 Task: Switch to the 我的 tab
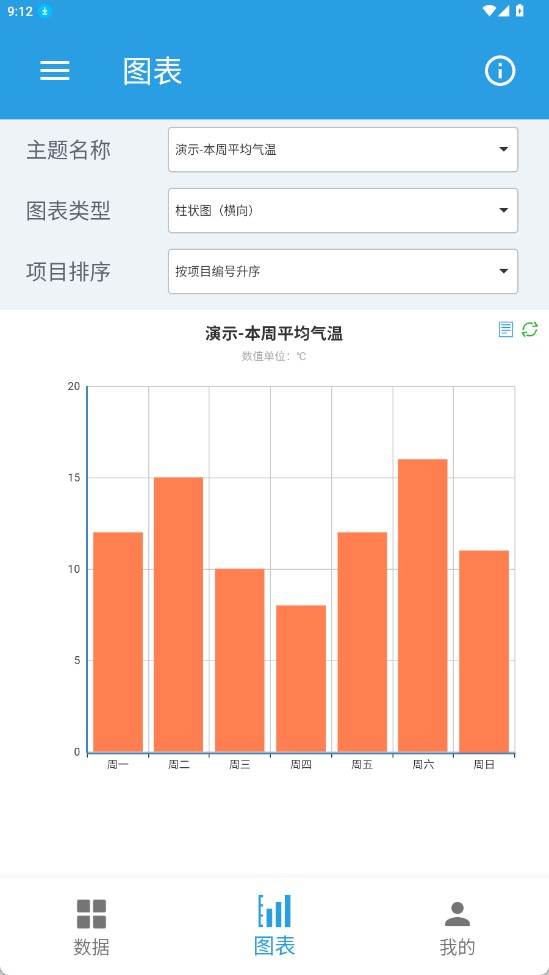click(x=457, y=926)
